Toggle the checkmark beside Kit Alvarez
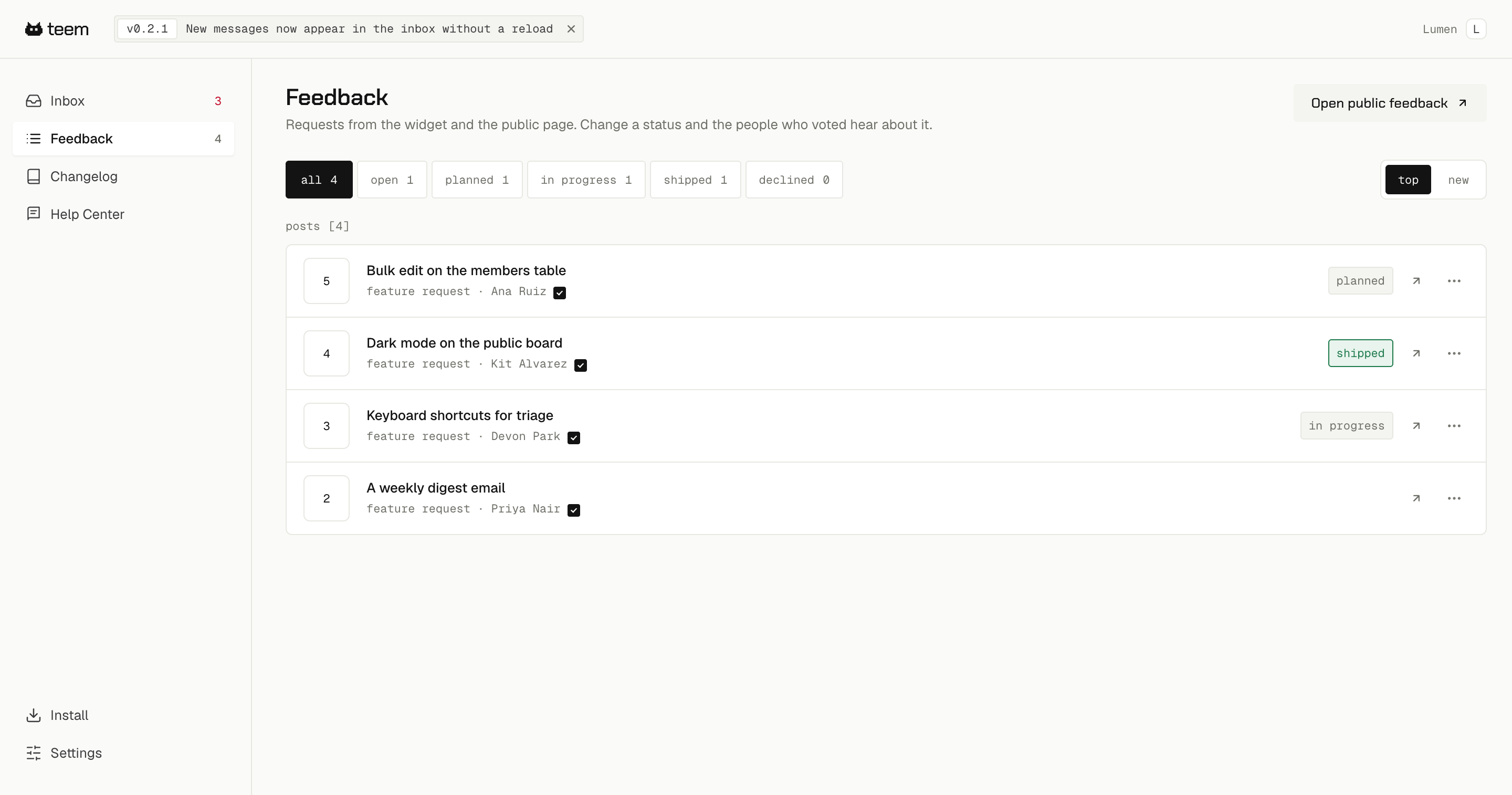Screen dimensions: 1512x795 (581, 365)
